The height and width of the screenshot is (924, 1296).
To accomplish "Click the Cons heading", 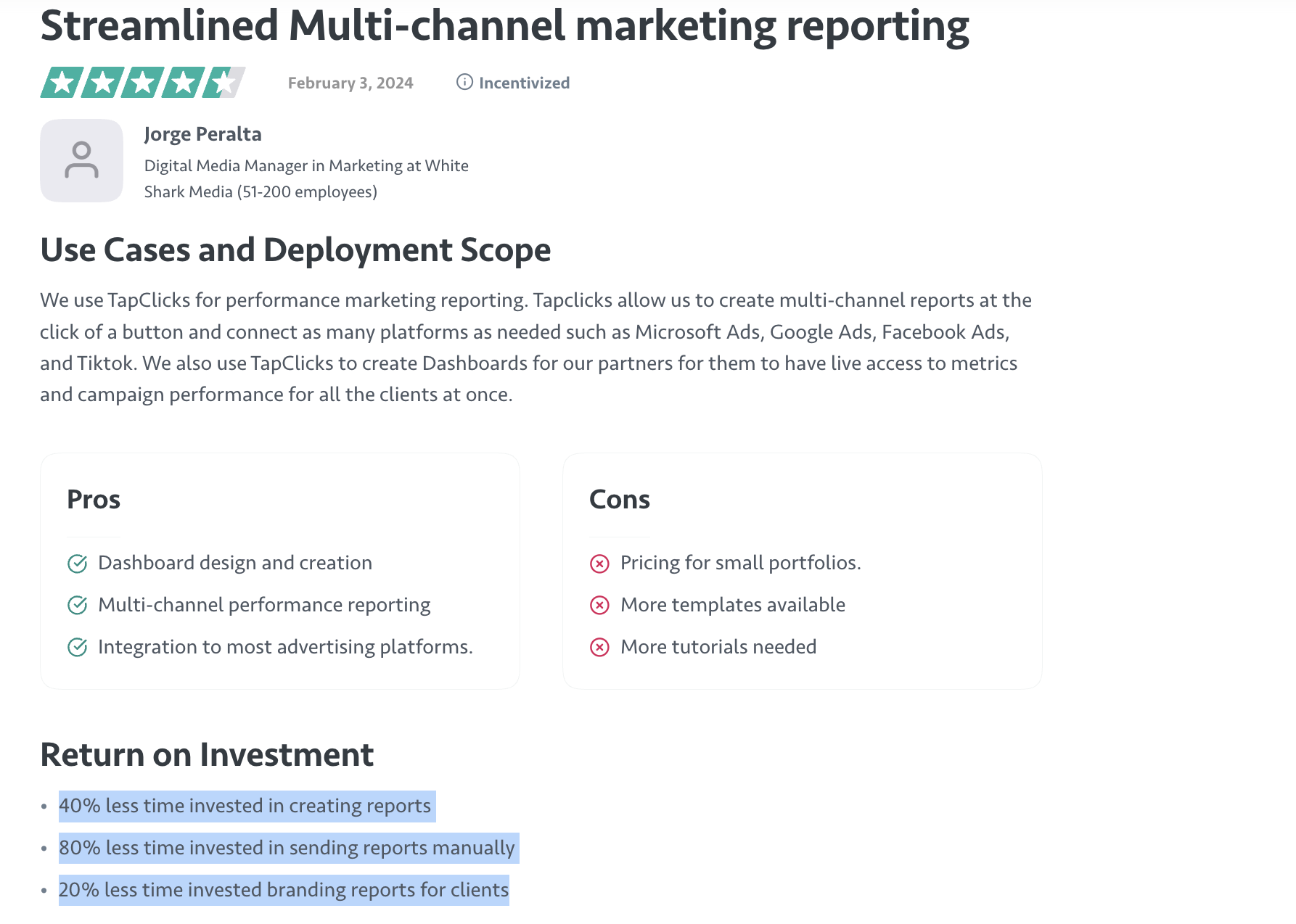I will tap(620, 500).
